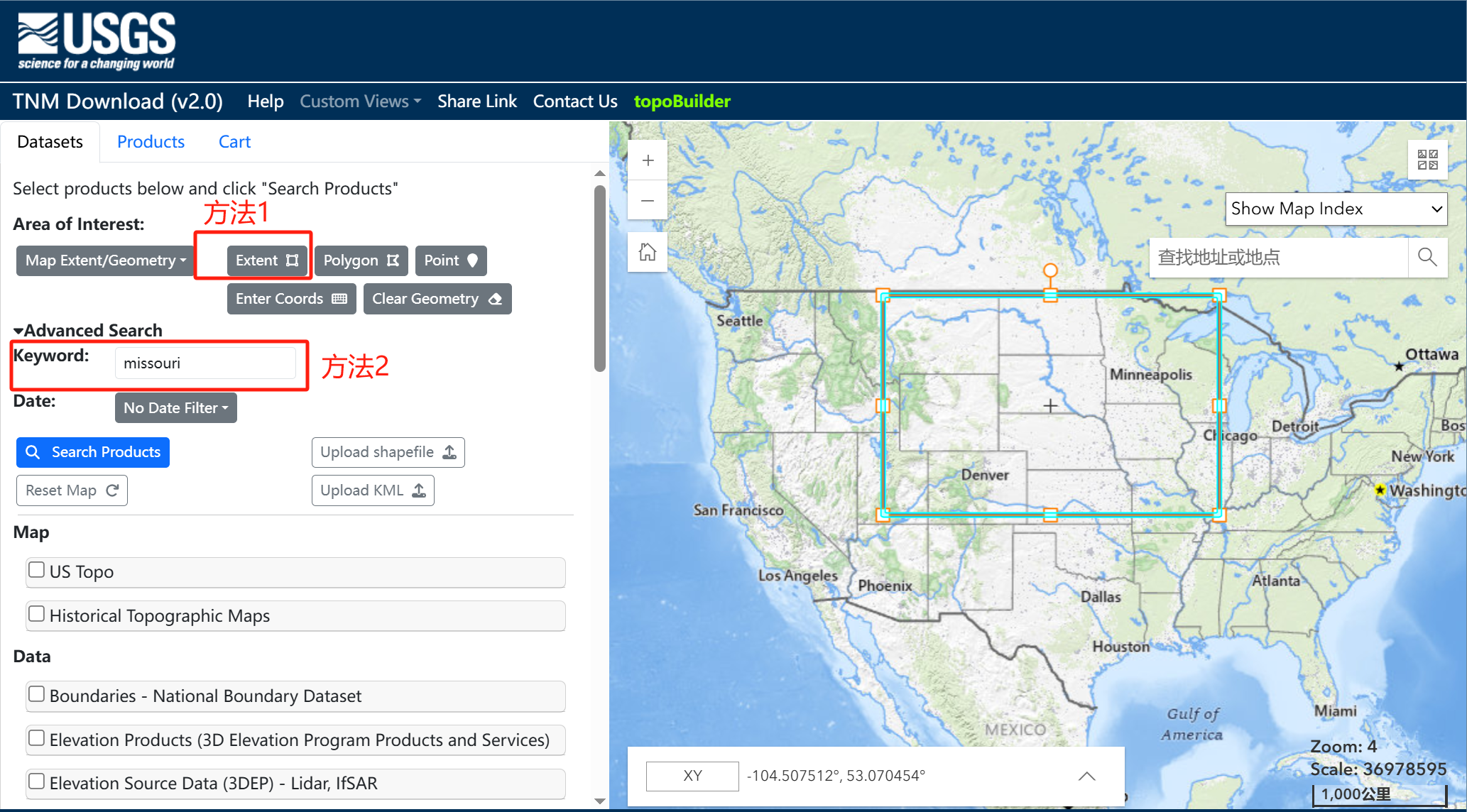The height and width of the screenshot is (812, 1467).
Task: Switch to the Products tab
Action: 151,142
